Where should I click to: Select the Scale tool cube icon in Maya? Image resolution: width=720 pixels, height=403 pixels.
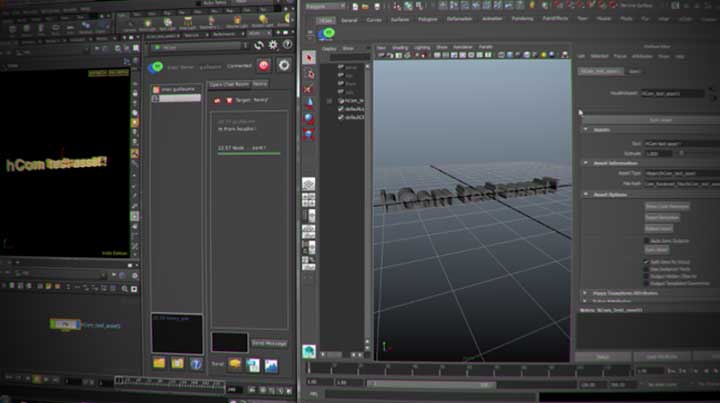point(309,134)
